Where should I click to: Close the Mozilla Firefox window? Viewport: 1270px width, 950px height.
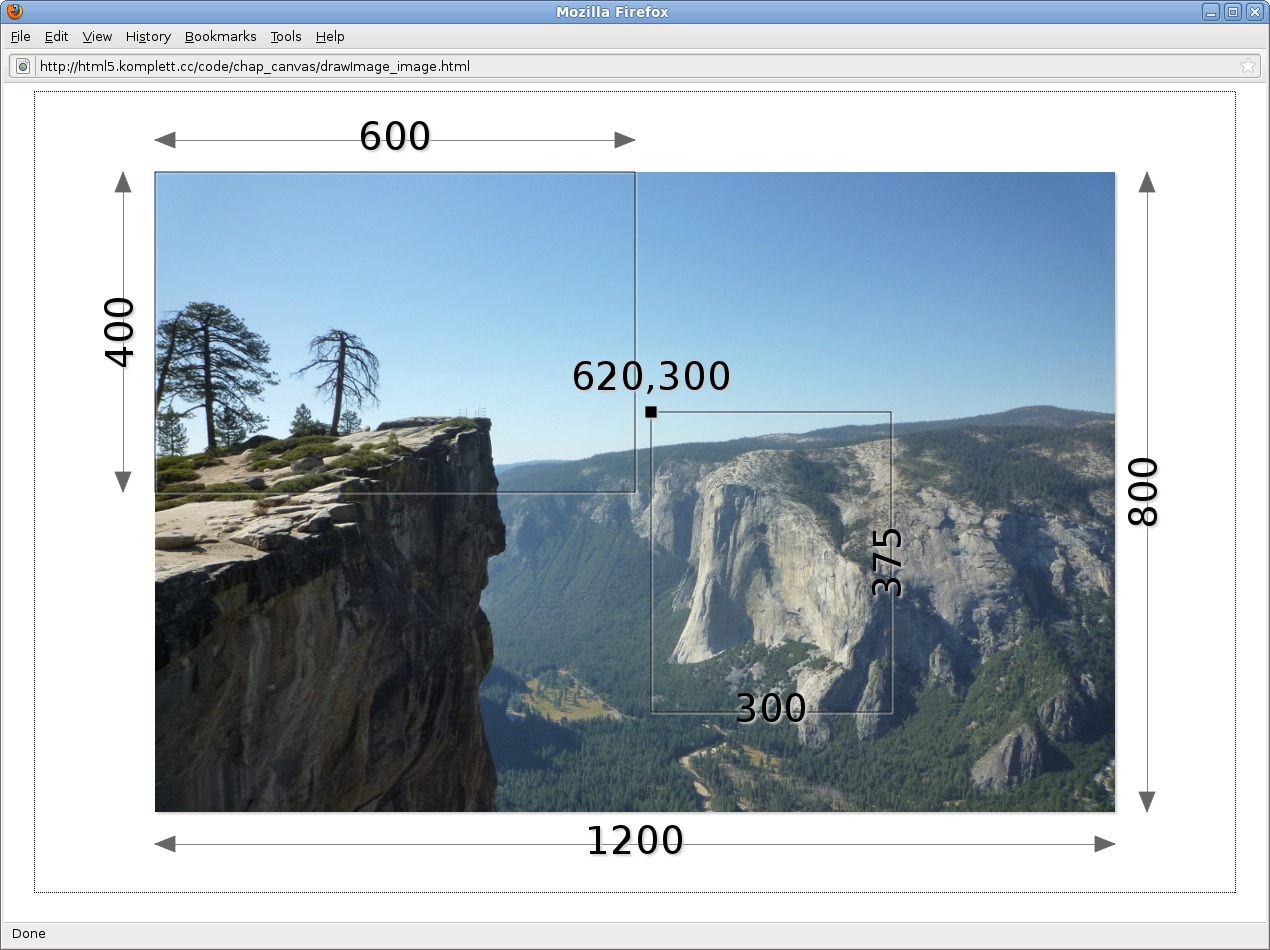pos(1254,12)
